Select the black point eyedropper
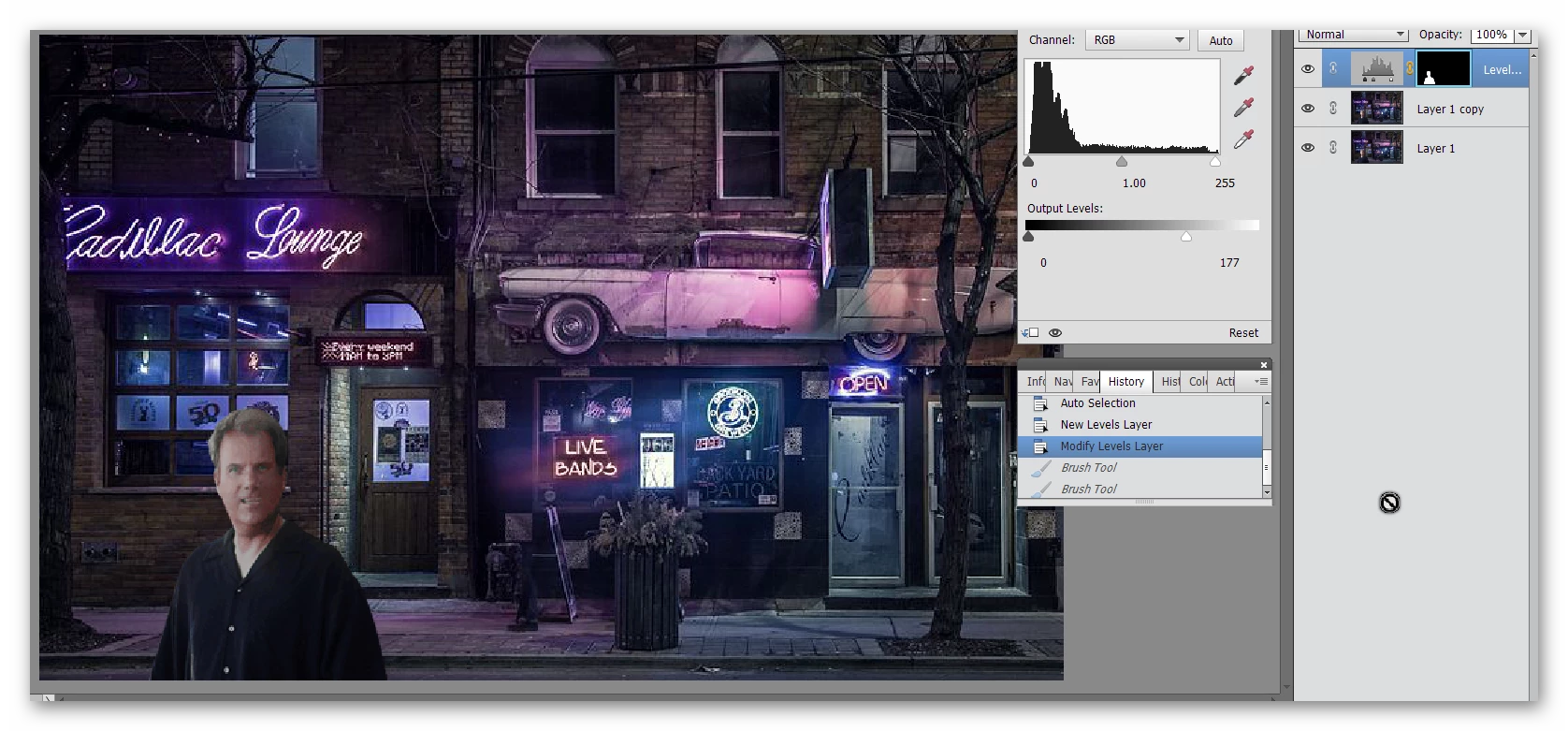This screenshot has width=1568, height=731. click(x=1243, y=75)
